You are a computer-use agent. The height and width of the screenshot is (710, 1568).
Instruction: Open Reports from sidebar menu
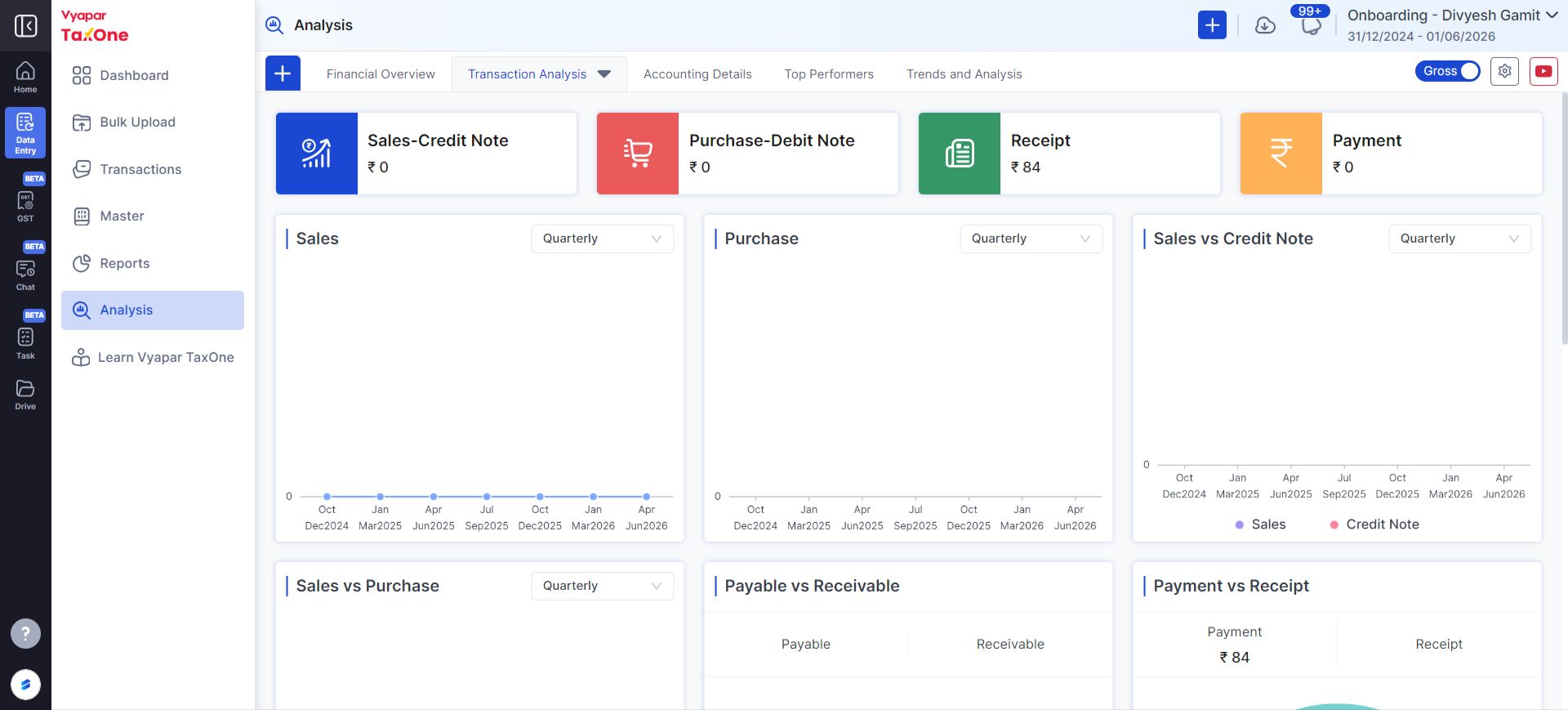point(153,263)
